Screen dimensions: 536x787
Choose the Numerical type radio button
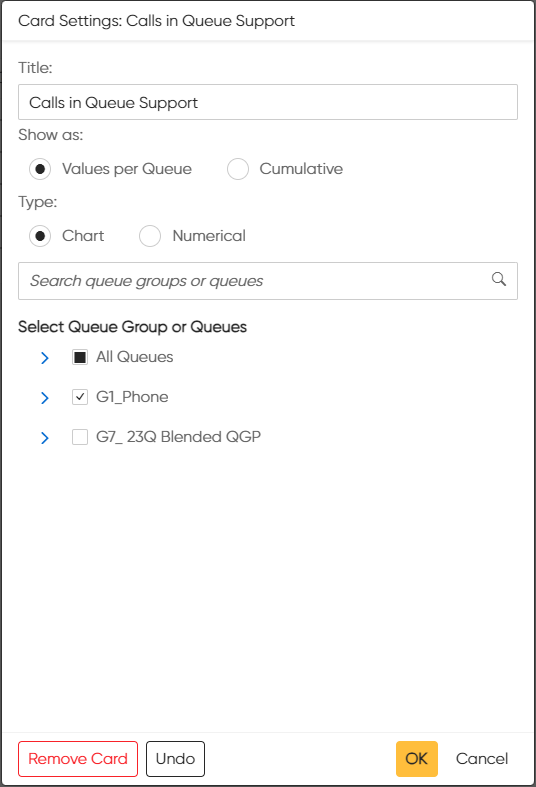click(150, 236)
